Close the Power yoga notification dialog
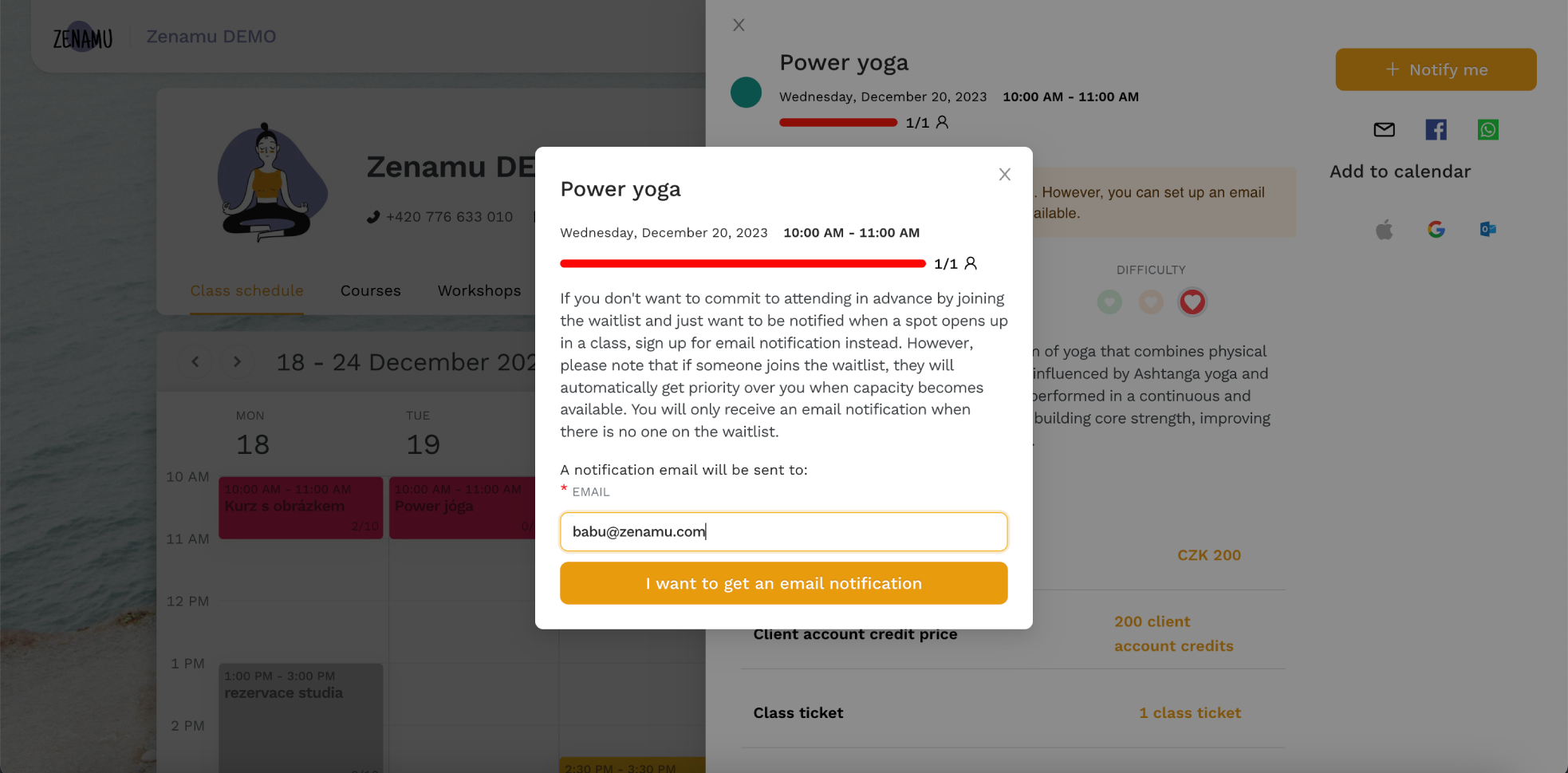1568x773 pixels. click(x=1004, y=175)
